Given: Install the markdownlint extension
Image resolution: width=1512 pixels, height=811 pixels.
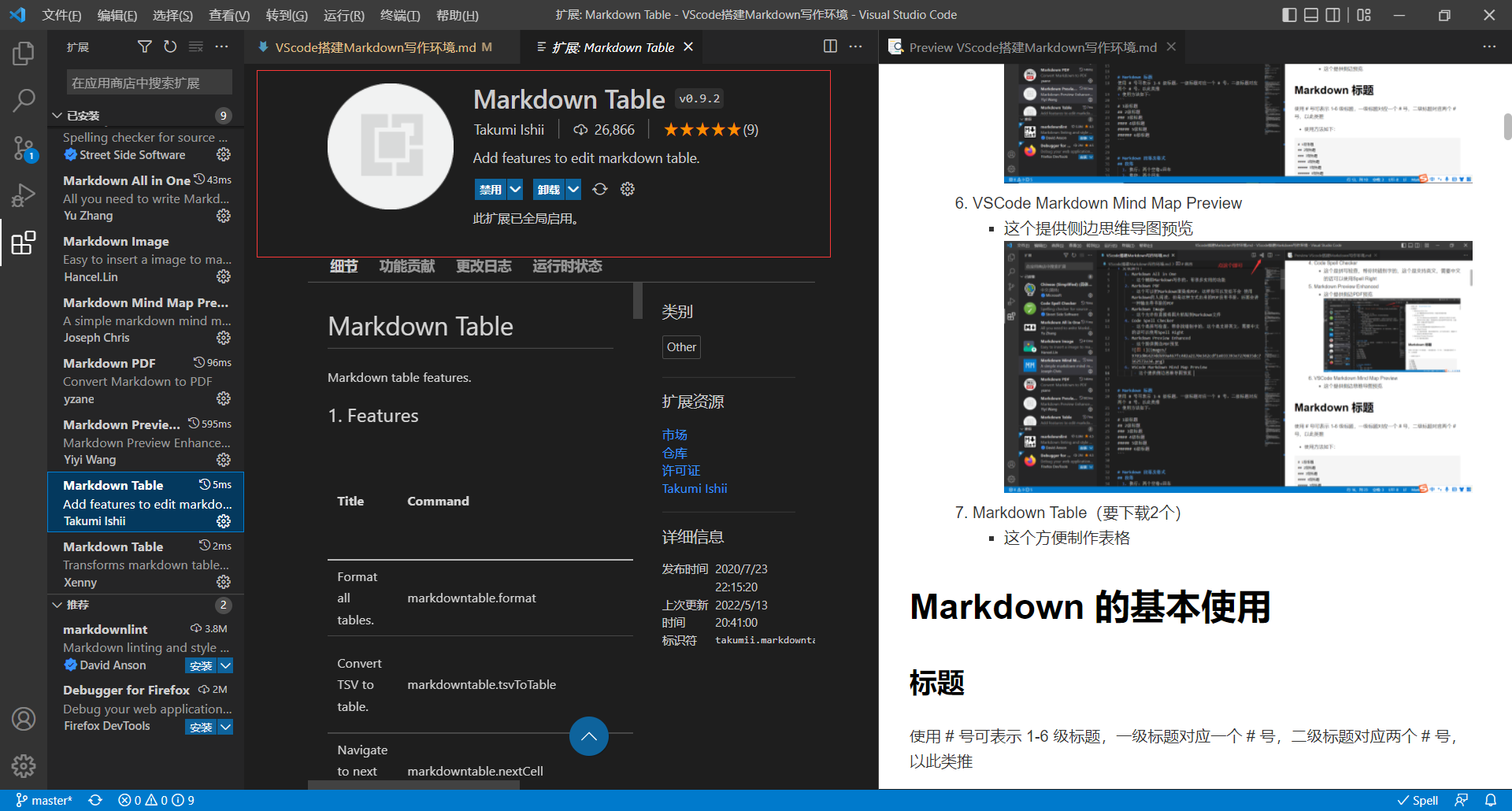Looking at the screenshot, I should click(x=201, y=665).
